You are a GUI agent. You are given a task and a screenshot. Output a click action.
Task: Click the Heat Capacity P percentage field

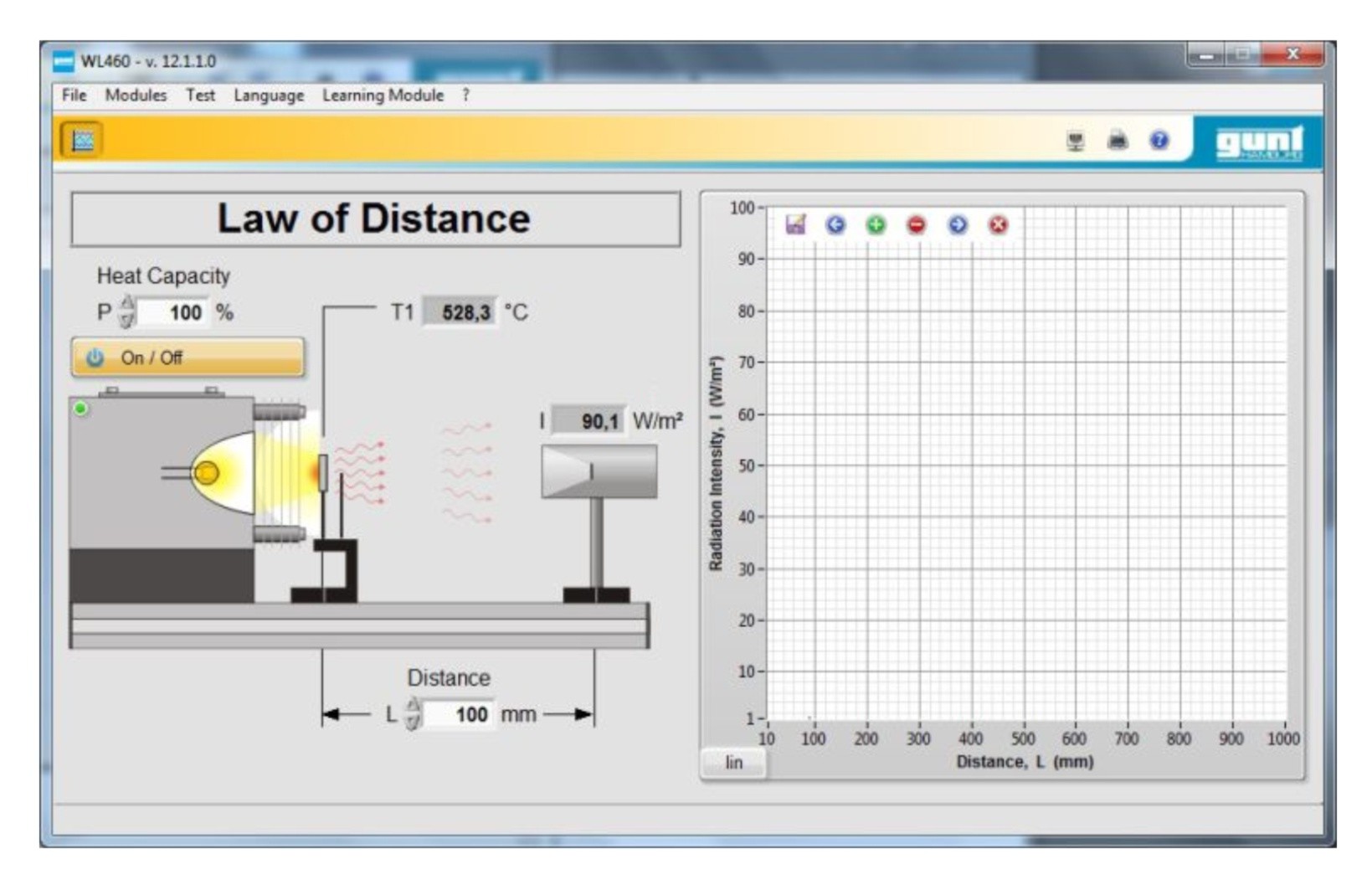click(174, 313)
